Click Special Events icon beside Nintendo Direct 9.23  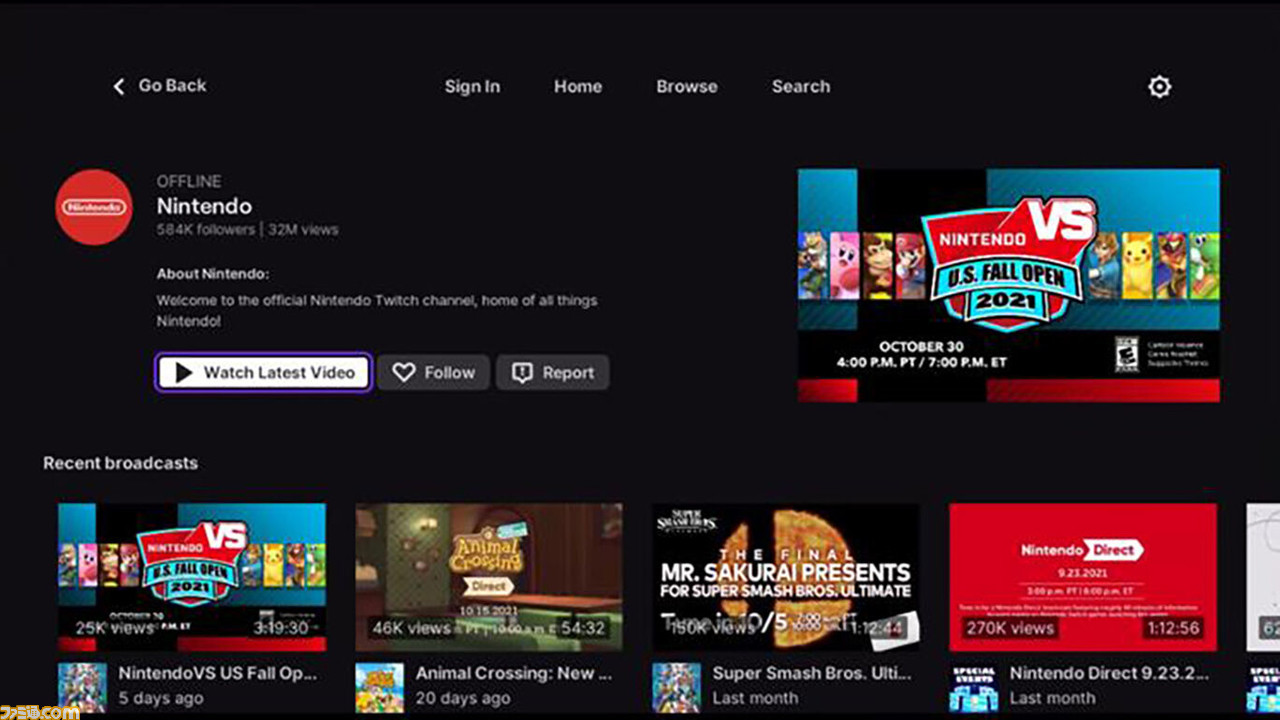coord(973,687)
